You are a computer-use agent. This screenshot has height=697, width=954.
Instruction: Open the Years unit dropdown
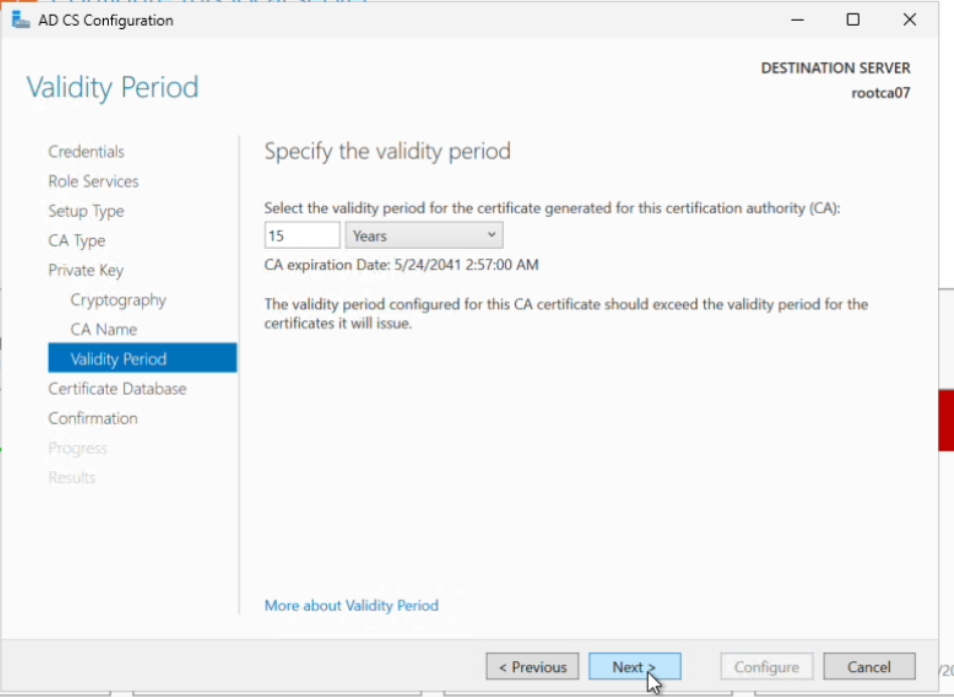[424, 235]
